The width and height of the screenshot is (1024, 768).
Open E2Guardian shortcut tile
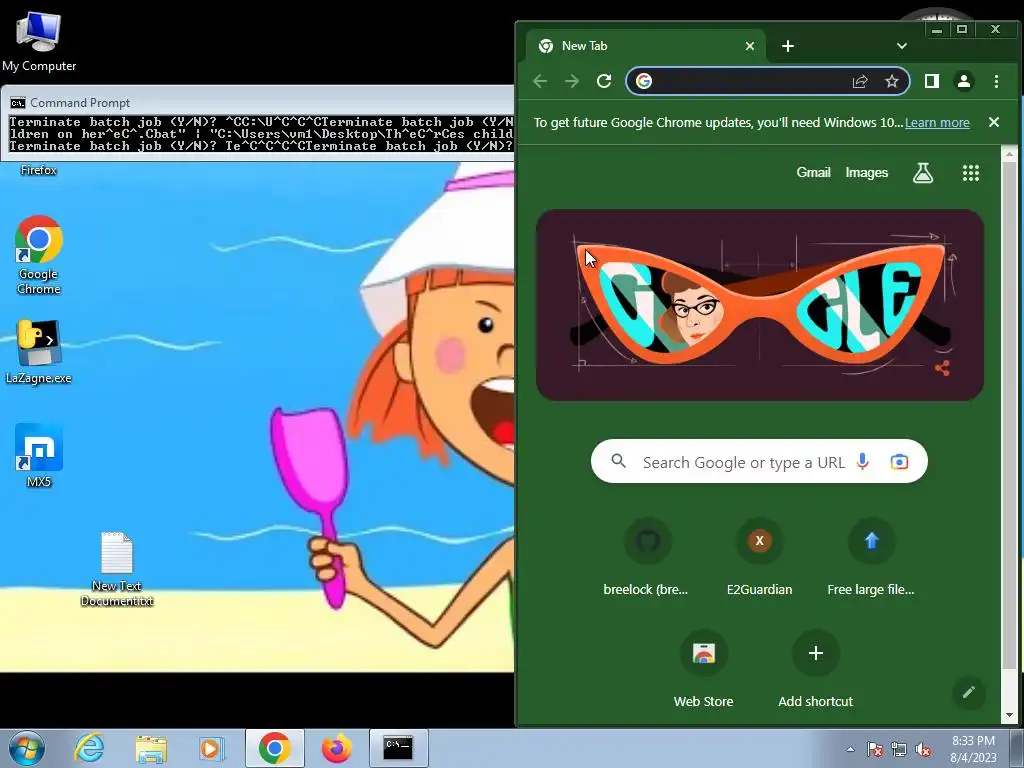pyautogui.click(x=759, y=557)
